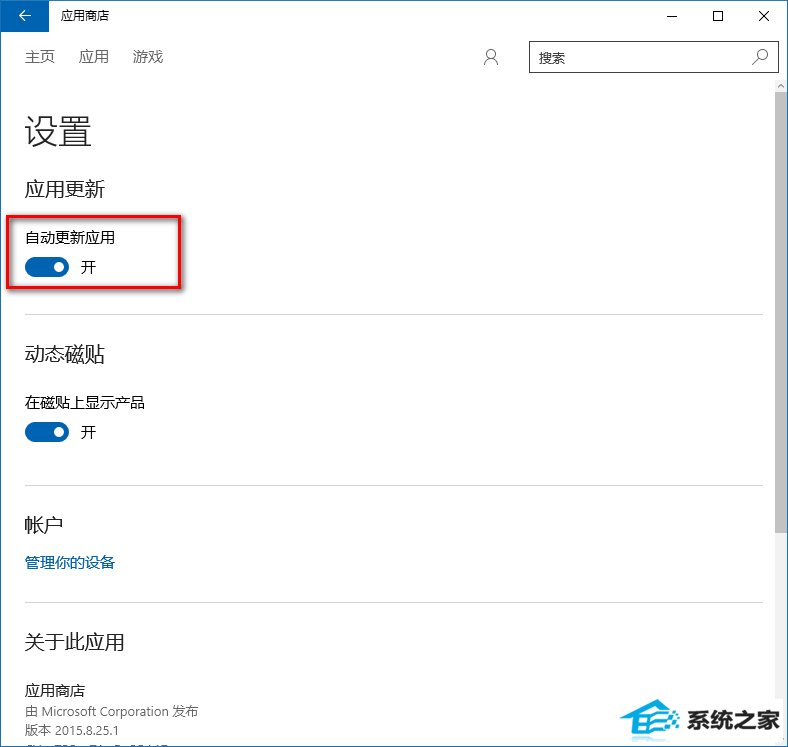This screenshot has height=747, width=788.
Task: Click the scrollbar up arrow
Action: (780, 86)
